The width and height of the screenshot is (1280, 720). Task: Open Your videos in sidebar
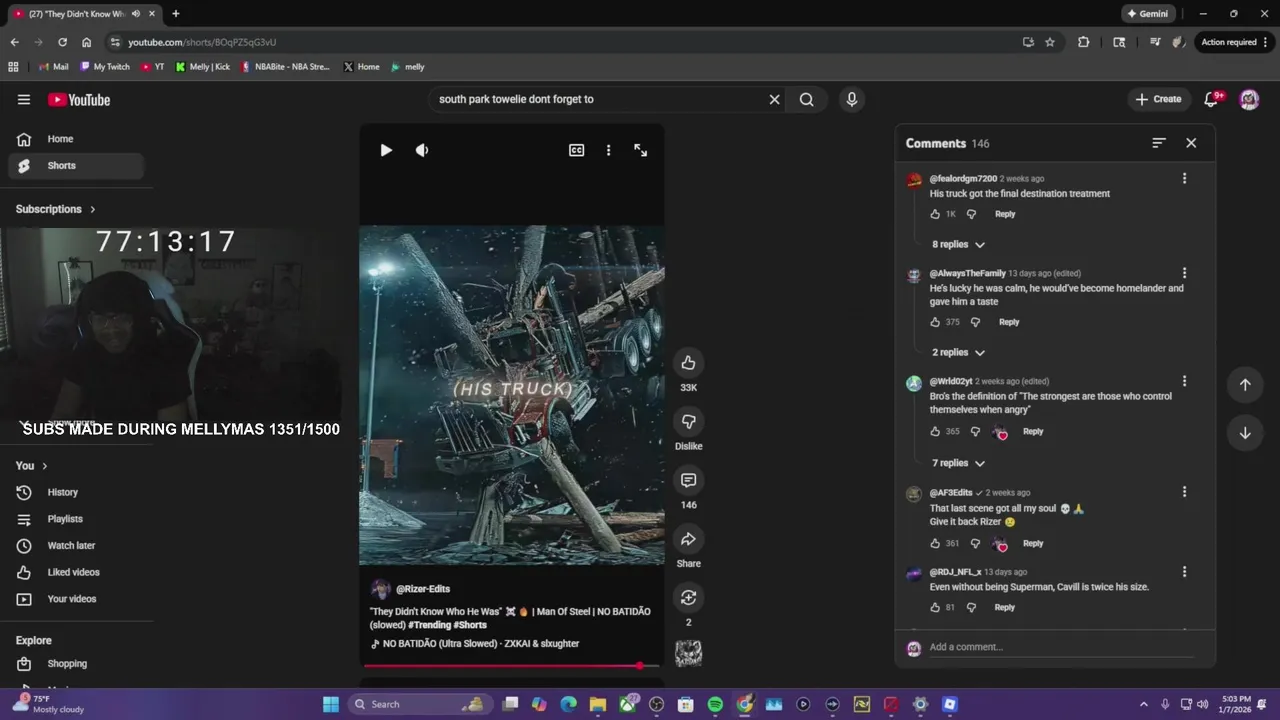76,599
